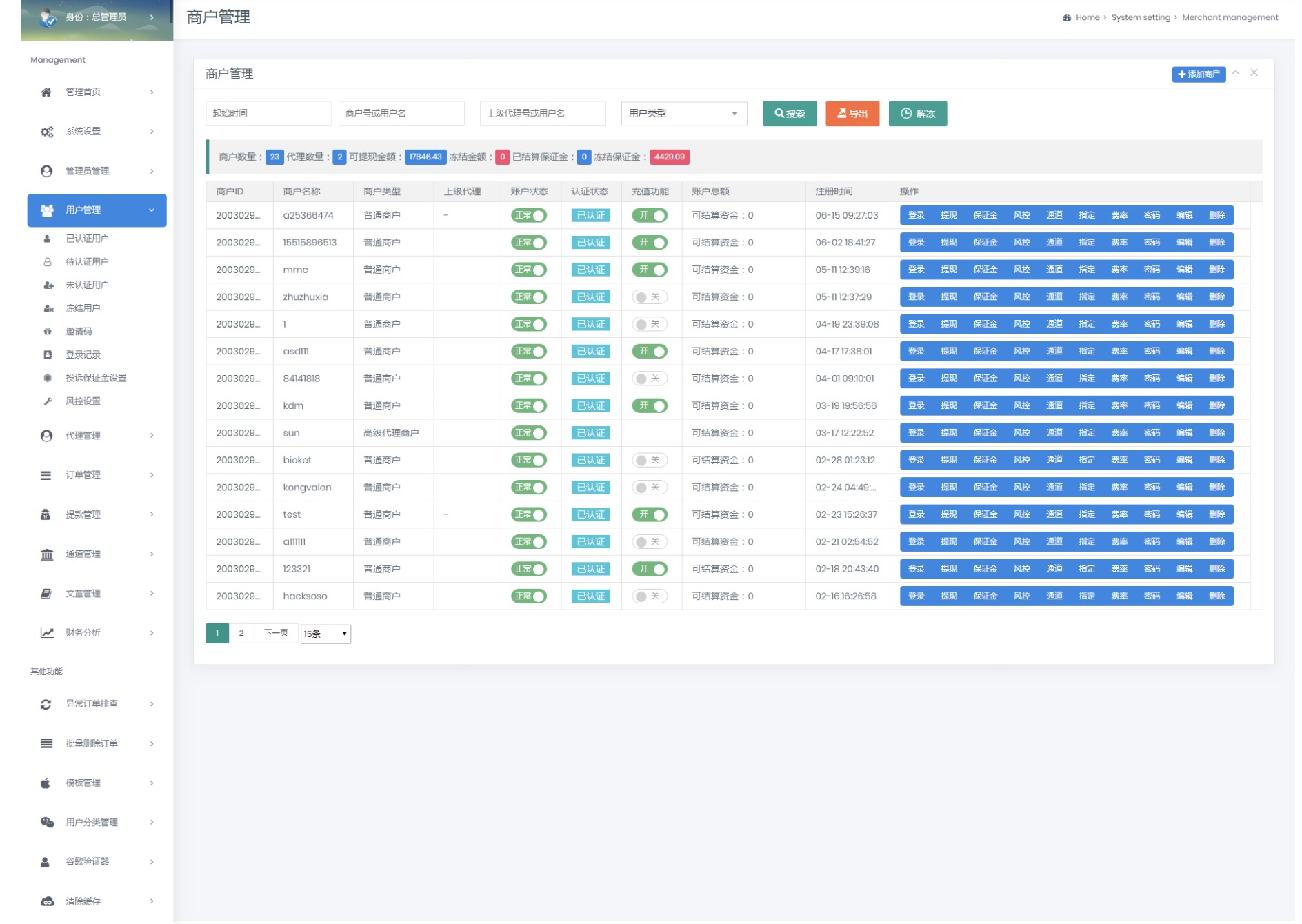Toggle account status for merchant sun
The width and height of the screenshot is (1302, 924).
529,433
